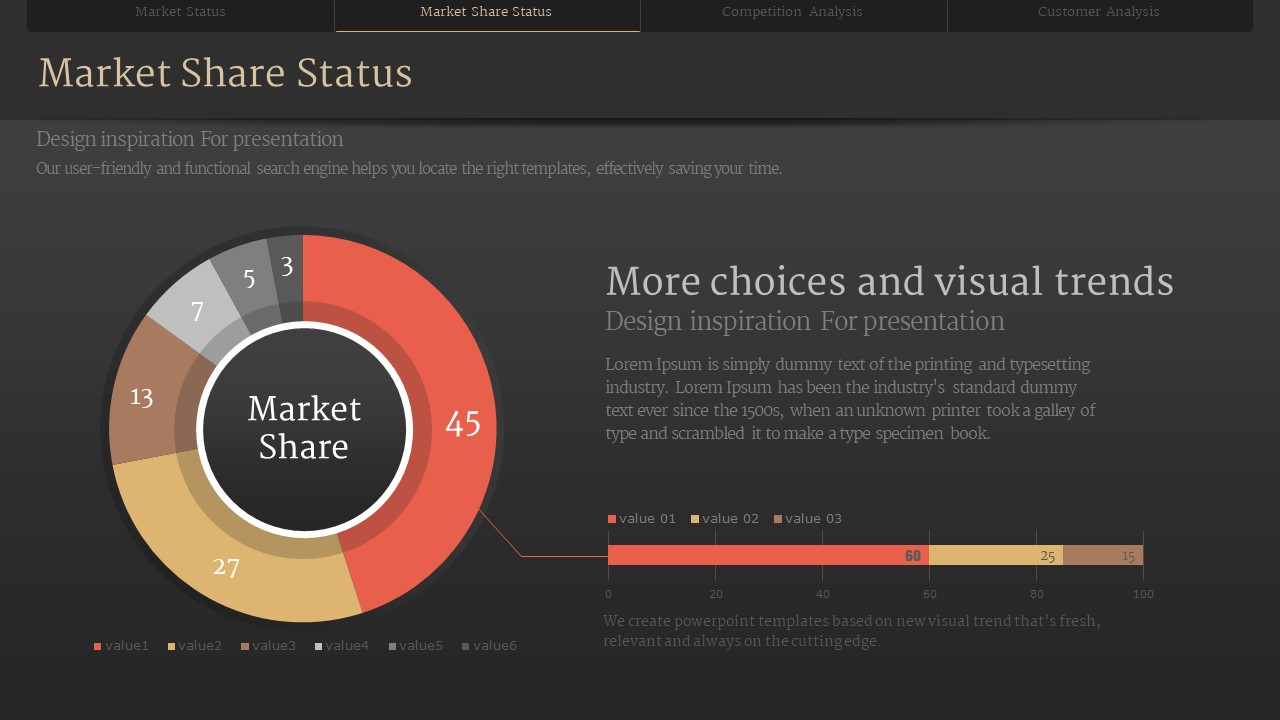Open the Market Status tab

tap(180, 12)
